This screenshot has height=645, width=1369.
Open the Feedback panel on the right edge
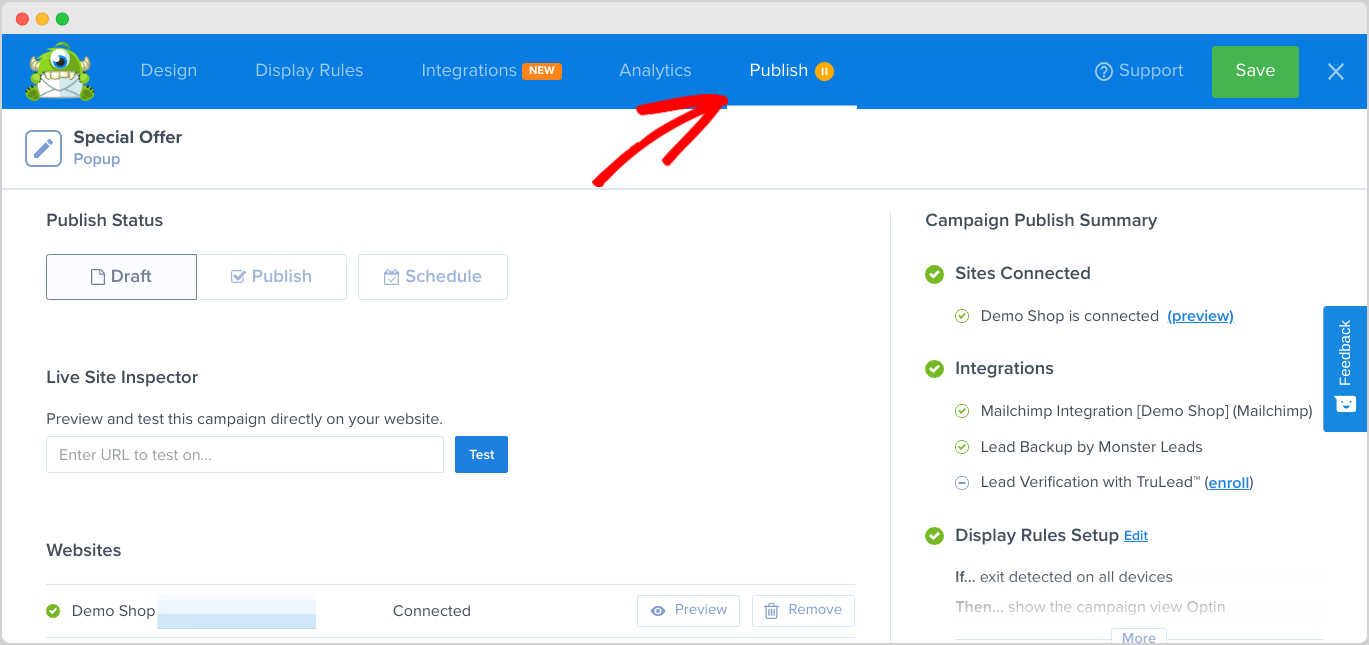tap(1345, 369)
